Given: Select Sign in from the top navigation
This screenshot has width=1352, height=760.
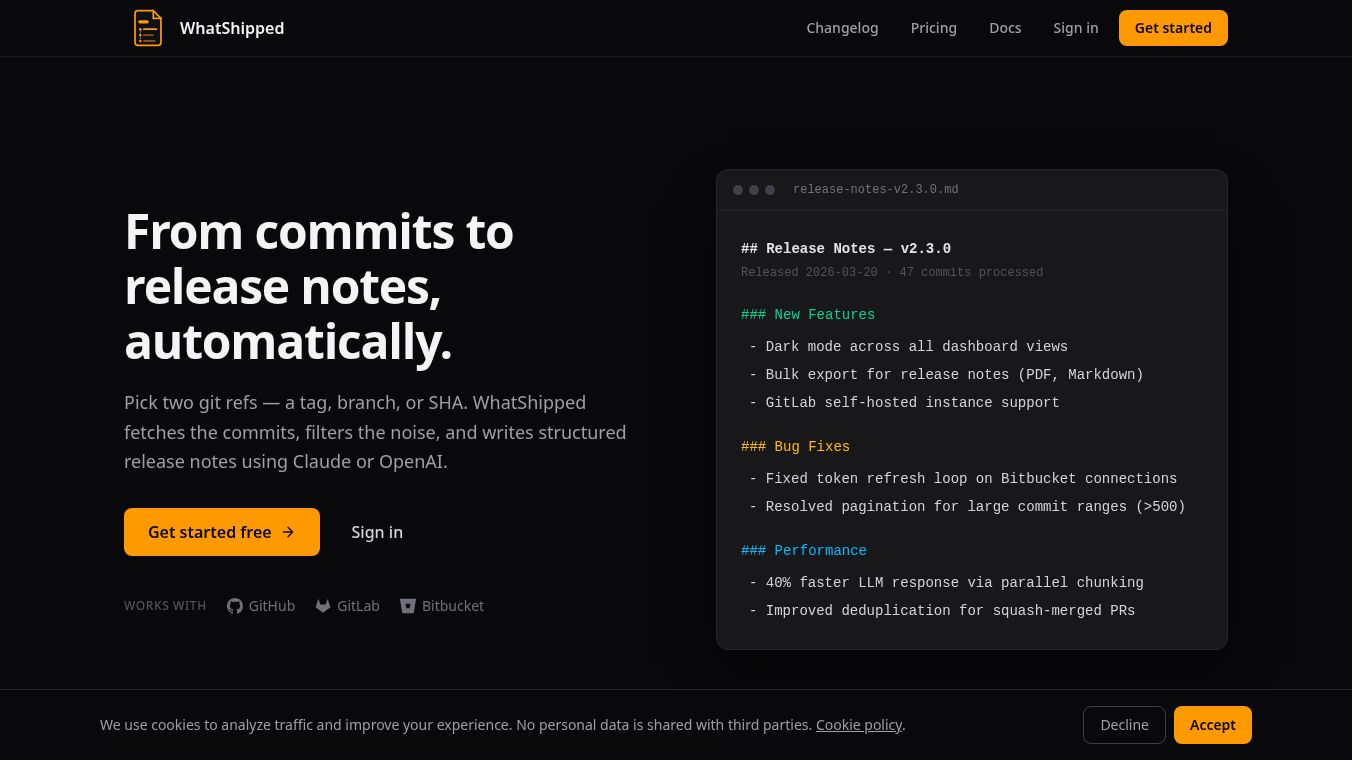Looking at the screenshot, I should click(x=1075, y=28).
